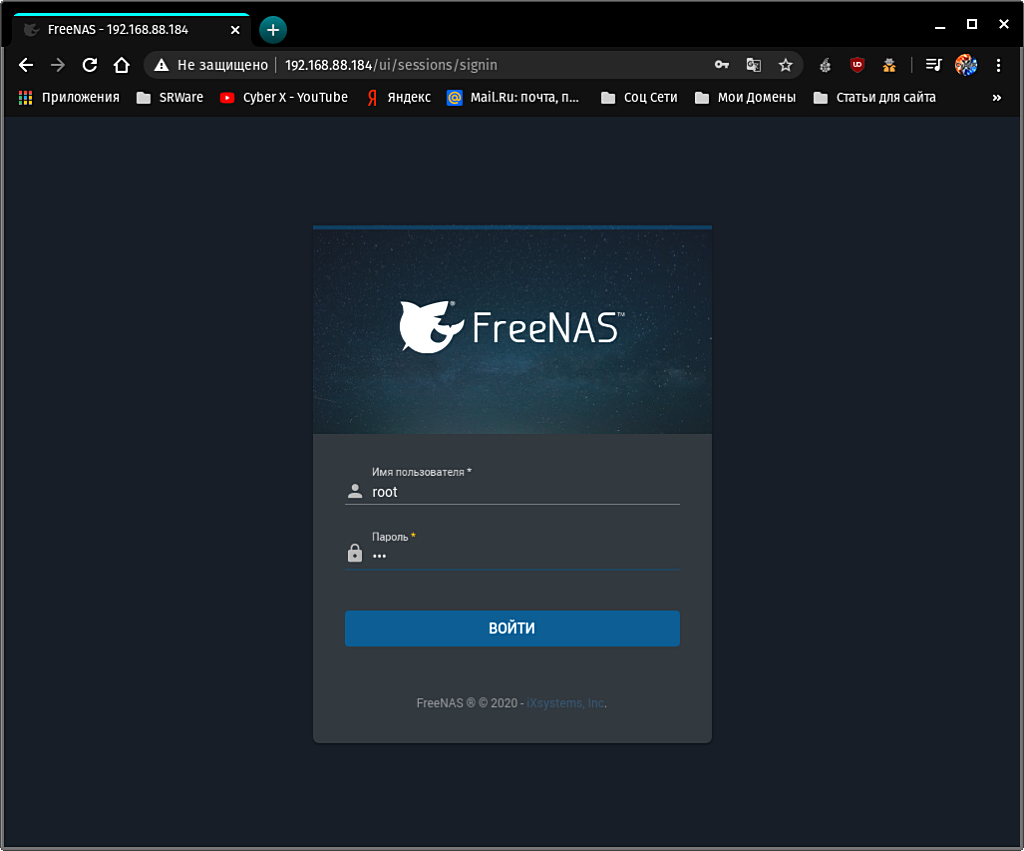
Task: Click the Имя пользователя label
Action: point(422,472)
